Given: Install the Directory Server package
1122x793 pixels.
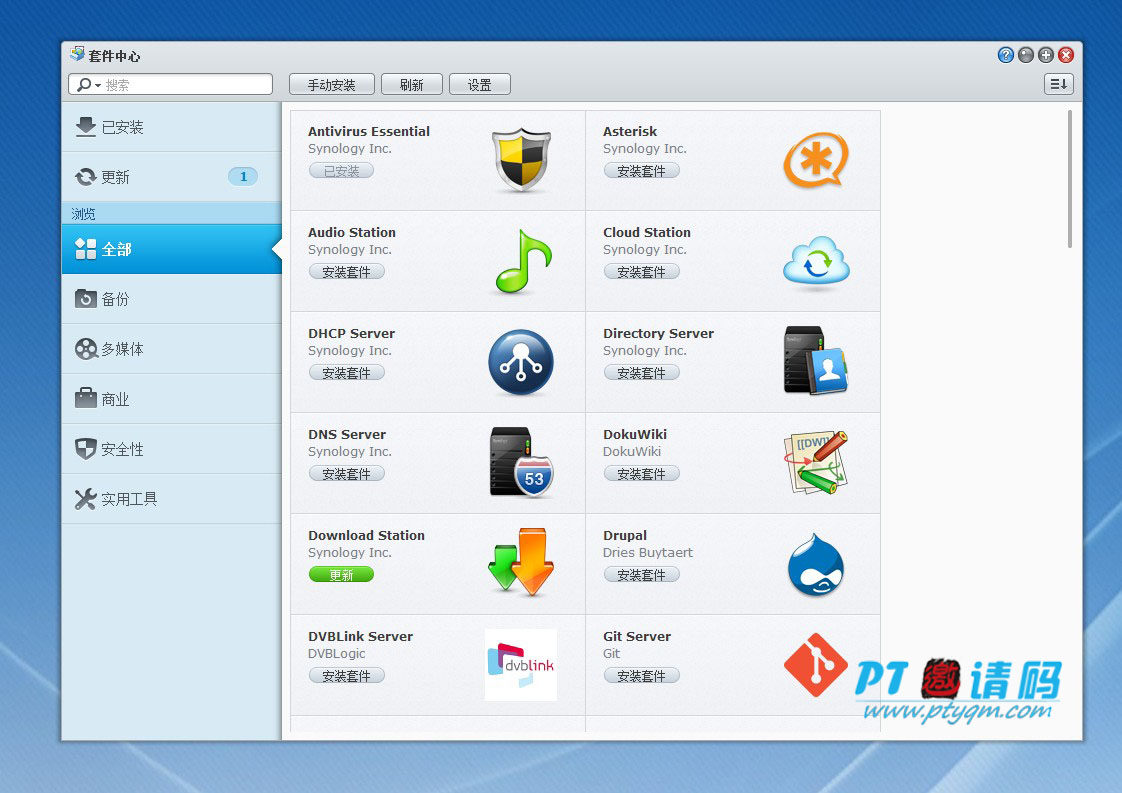Looking at the screenshot, I should pyautogui.click(x=642, y=373).
